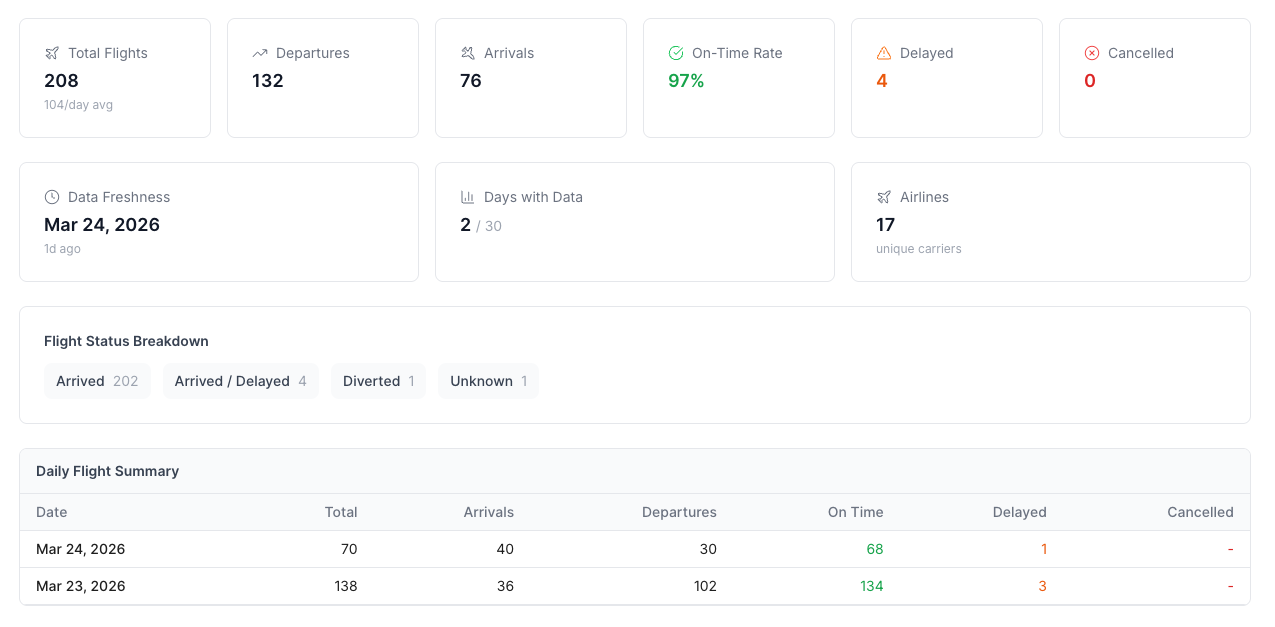1275x627 pixels.
Task: Click the Cancelled red X icon
Action: (x=1090, y=53)
